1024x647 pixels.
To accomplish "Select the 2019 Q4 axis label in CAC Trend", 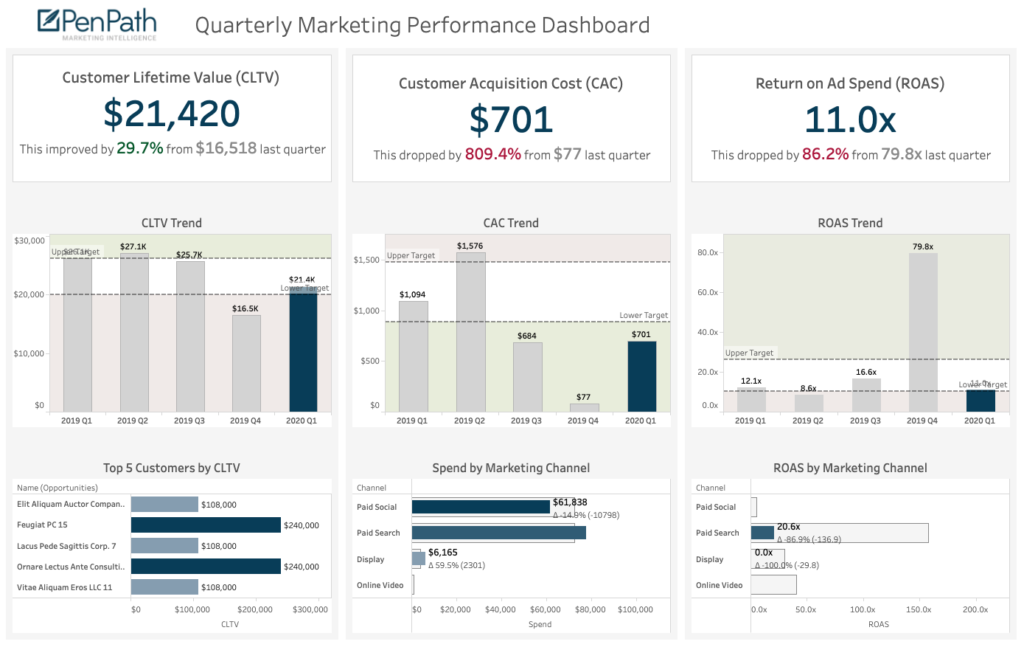I will pyautogui.click(x=584, y=421).
